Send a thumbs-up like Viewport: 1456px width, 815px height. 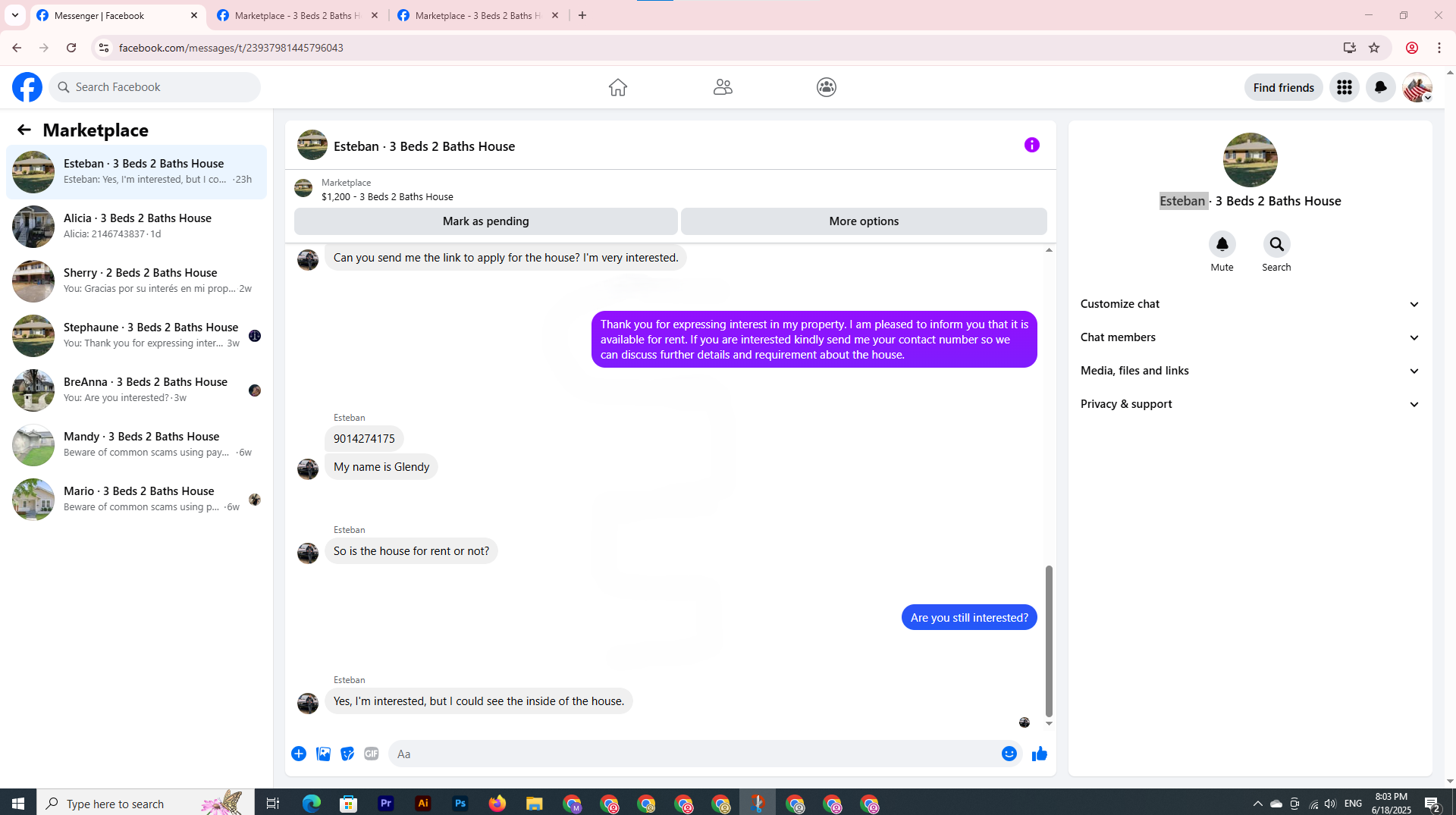pyautogui.click(x=1040, y=754)
